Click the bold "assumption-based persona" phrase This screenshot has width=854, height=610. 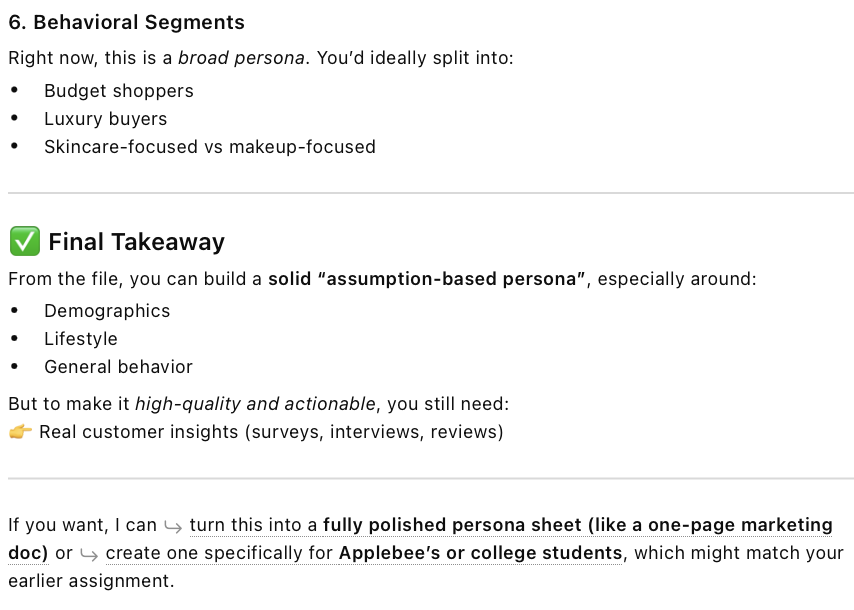pyautogui.click(x=427, y=279)
